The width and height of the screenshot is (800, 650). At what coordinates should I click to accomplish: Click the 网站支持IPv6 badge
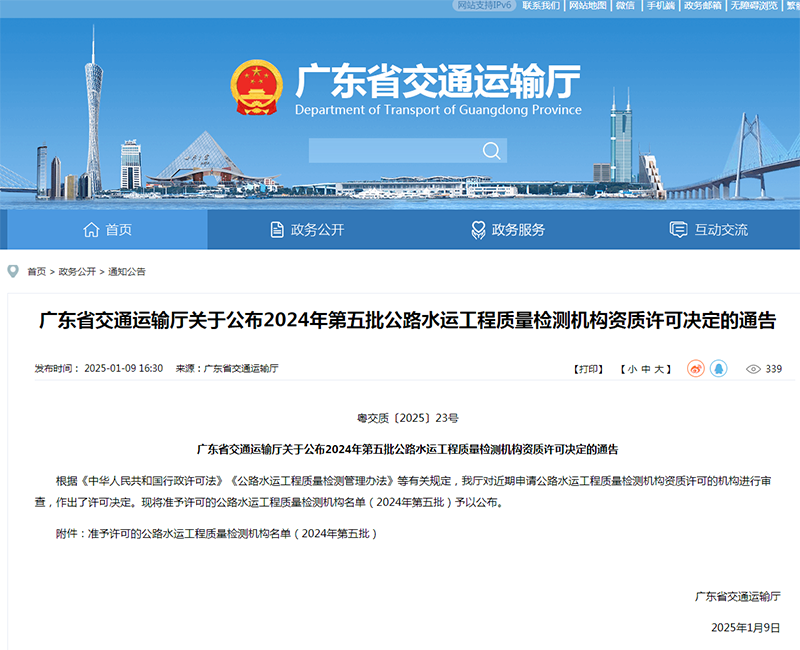[x=484, y=6]
